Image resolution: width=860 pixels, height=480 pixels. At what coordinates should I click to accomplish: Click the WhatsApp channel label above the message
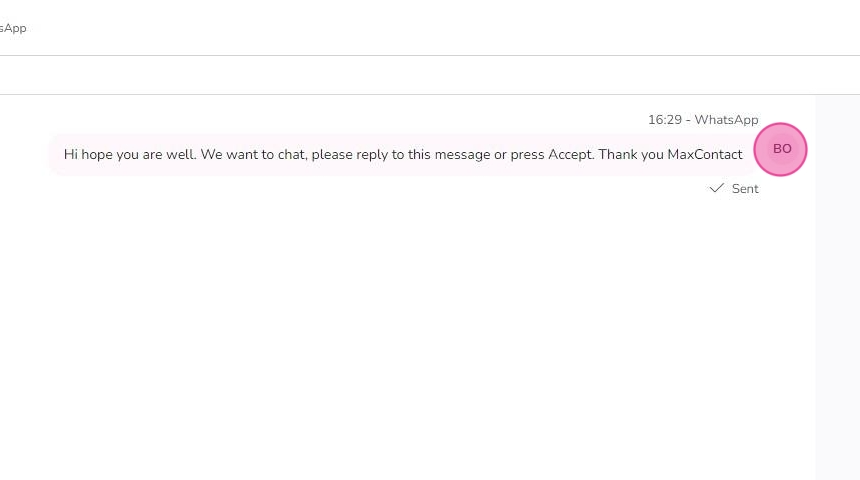726,120
